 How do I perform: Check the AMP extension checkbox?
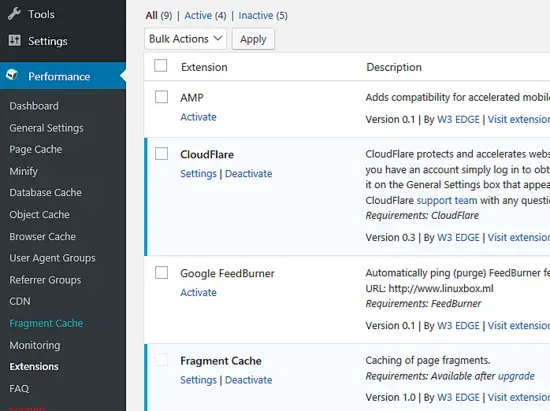point(161,97)
